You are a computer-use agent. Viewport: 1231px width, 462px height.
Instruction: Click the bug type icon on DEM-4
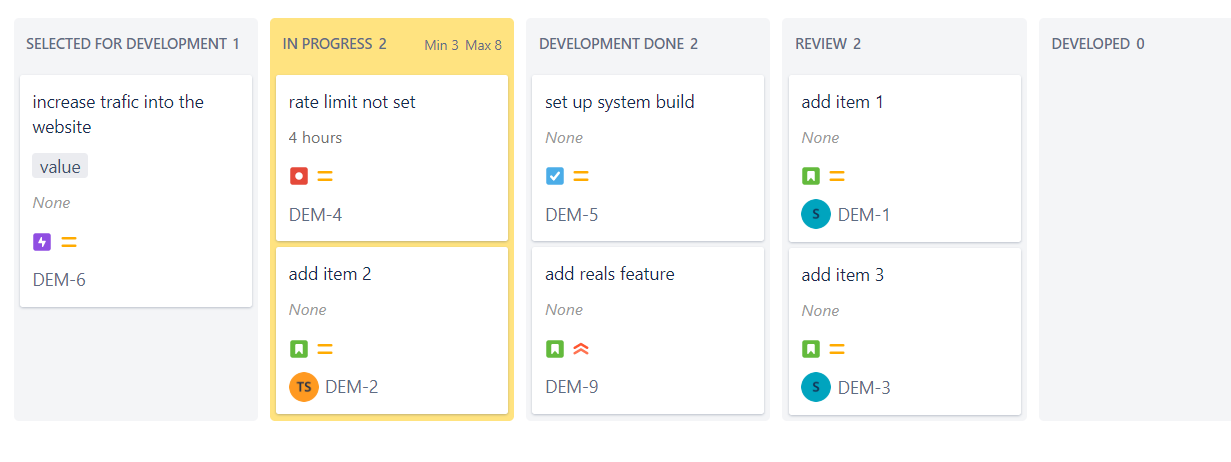(298, 176)
